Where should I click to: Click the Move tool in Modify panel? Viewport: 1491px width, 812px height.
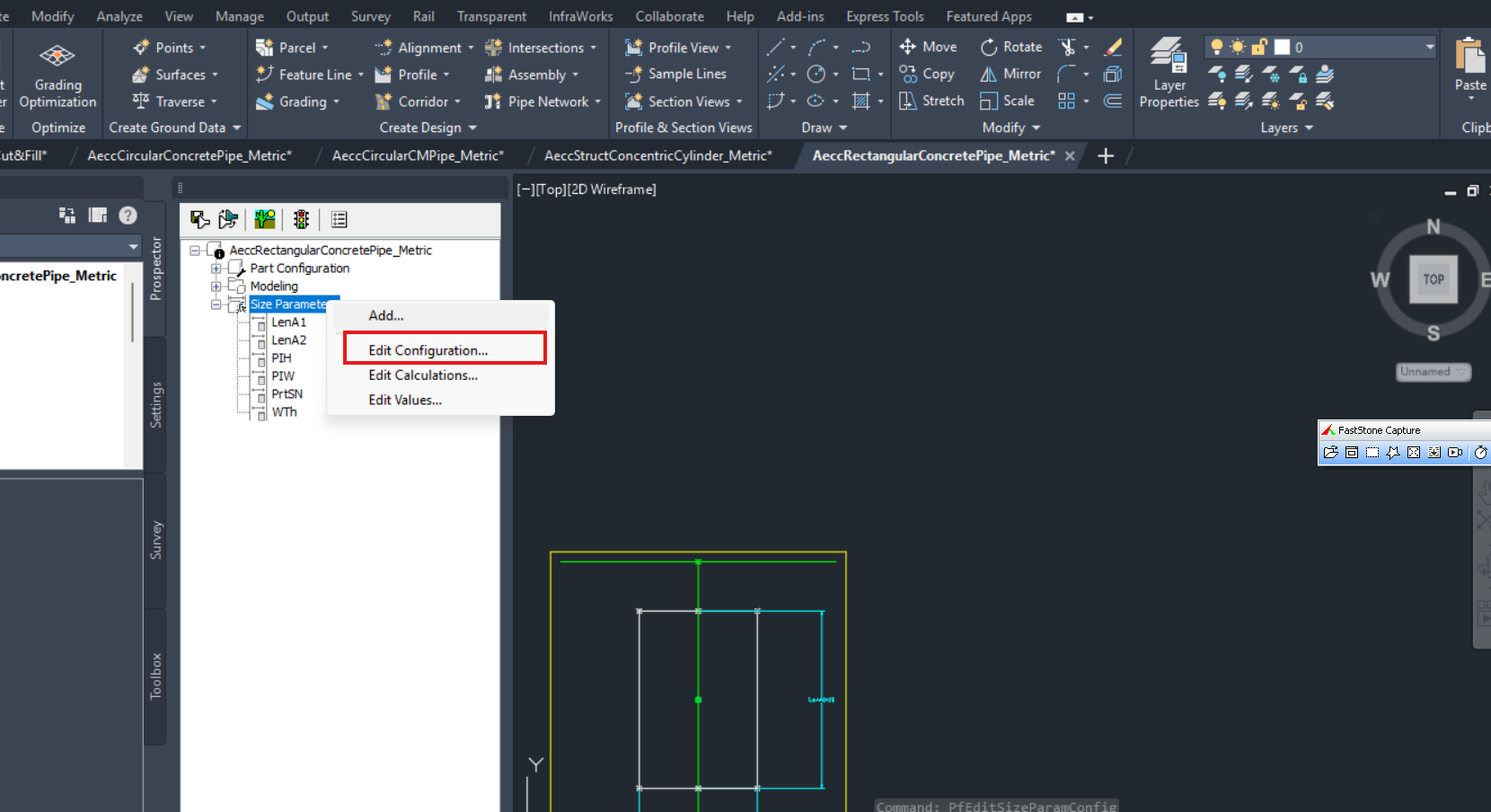click(928, 47)
